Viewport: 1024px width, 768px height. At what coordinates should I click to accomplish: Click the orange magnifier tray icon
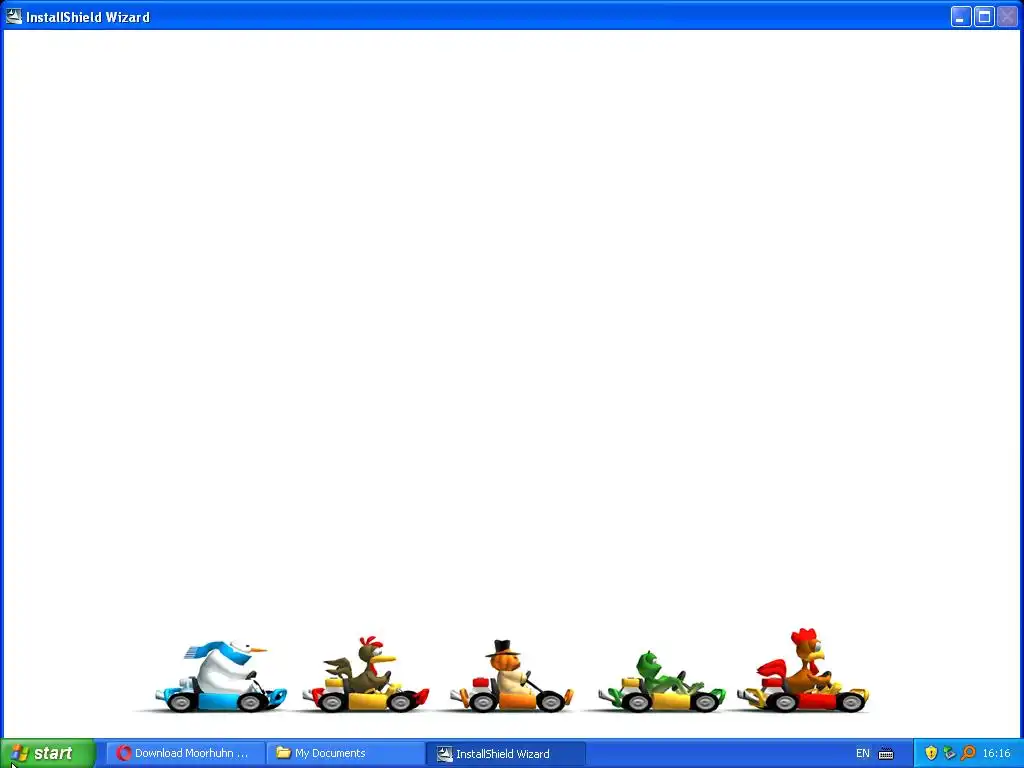click(968, 753)
